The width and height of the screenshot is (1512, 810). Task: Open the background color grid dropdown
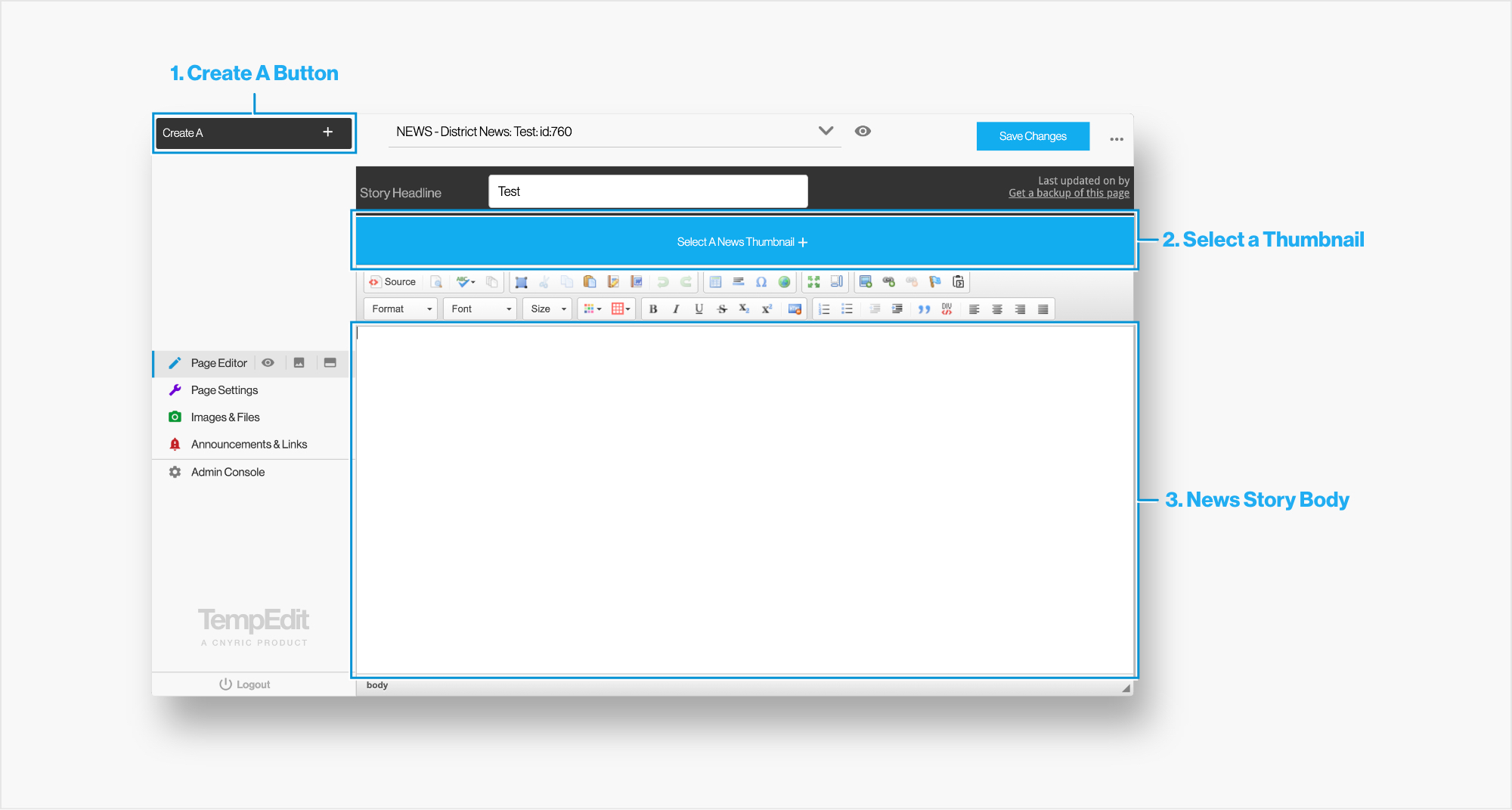pyautogui.click(x=621, y=309)
